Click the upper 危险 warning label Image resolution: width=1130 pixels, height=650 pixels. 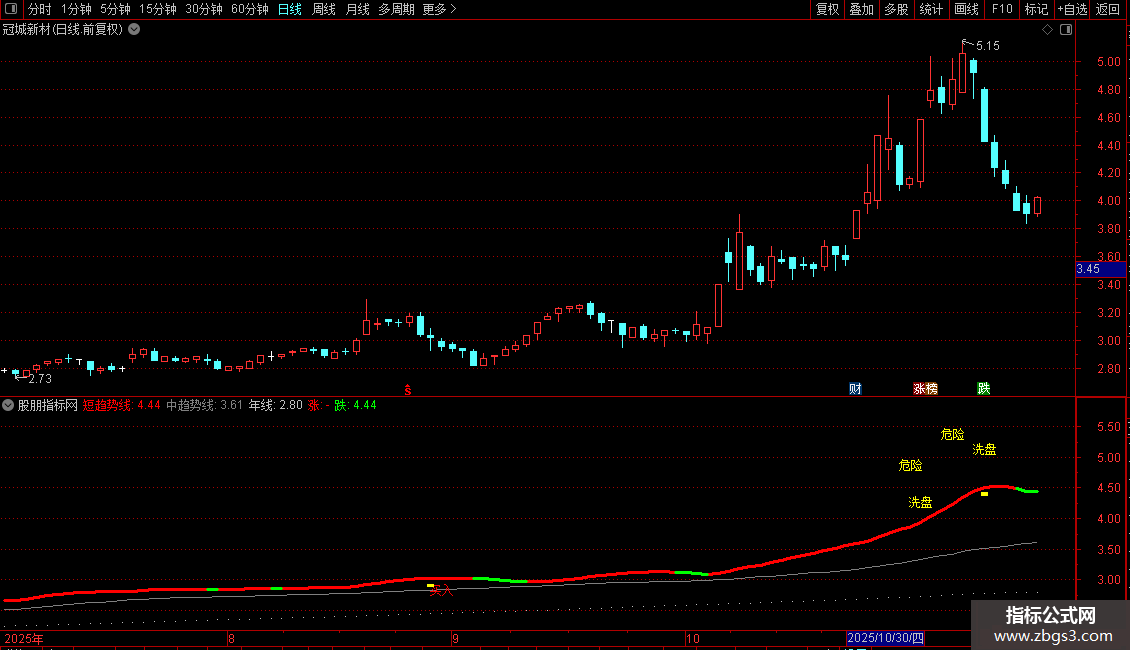pyautogui.click(x=952, y=434)
